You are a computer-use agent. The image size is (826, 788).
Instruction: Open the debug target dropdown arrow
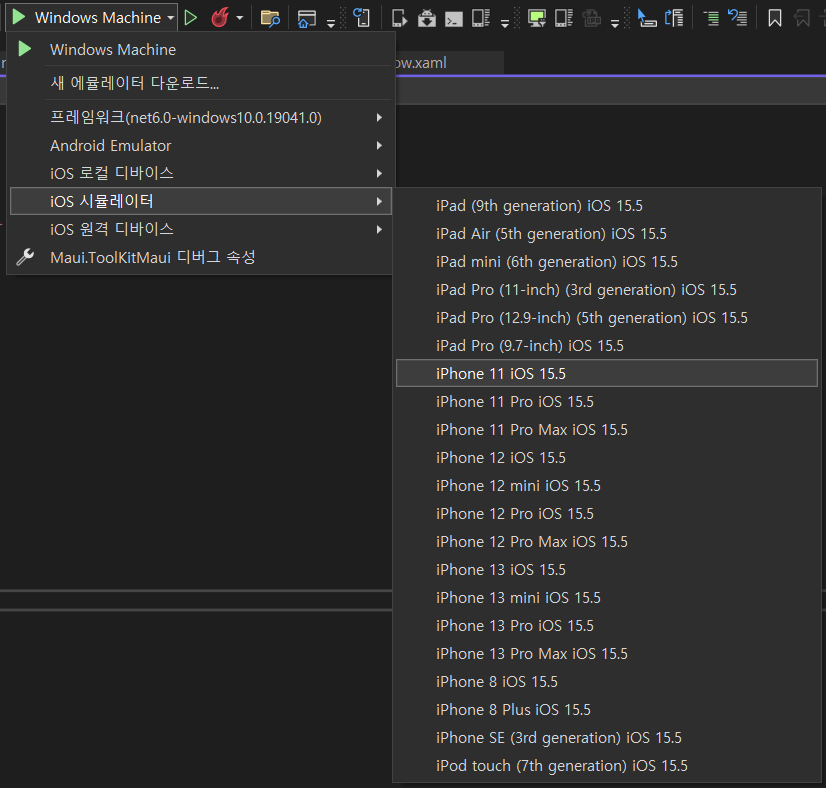[171, 17]
